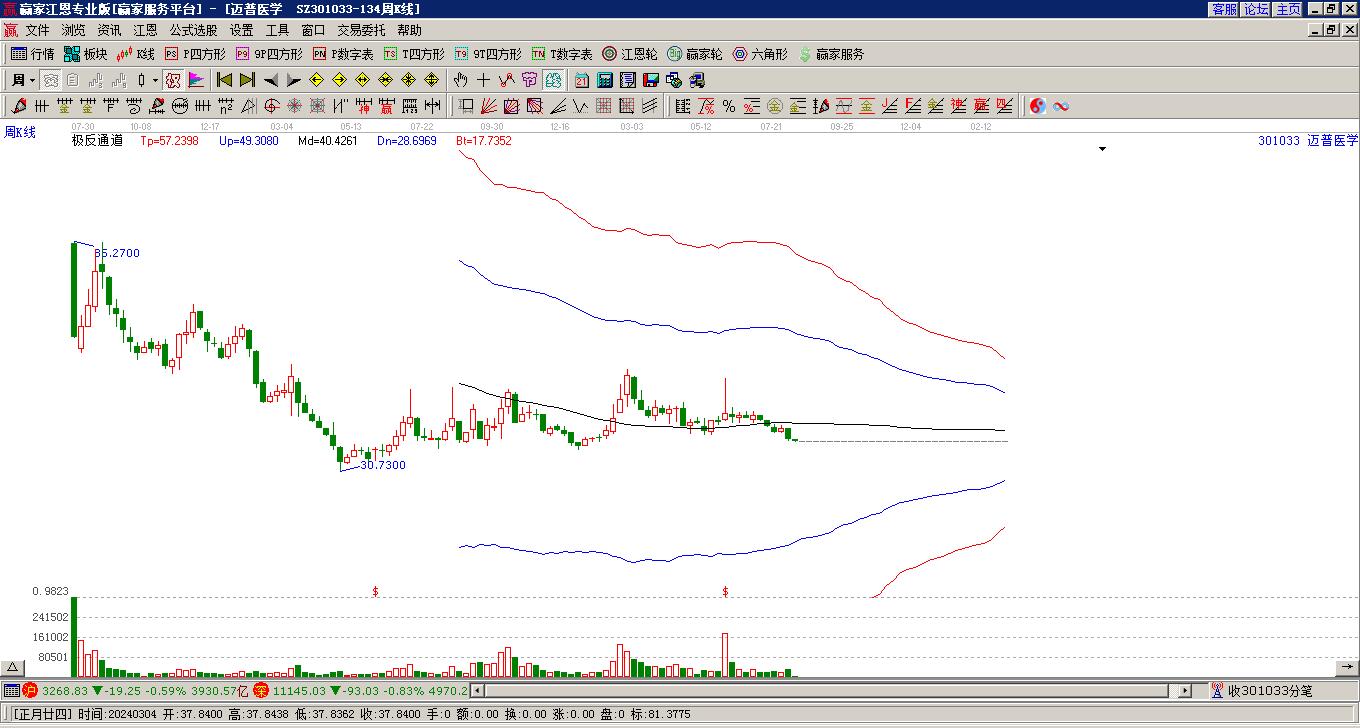Open the 9P四方形 tool

269,54
